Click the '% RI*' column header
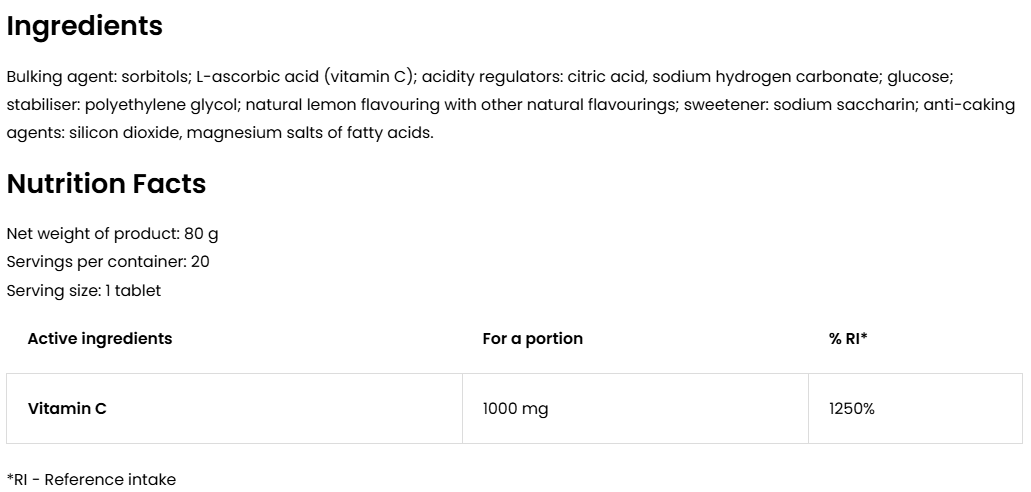1031x492 pixels. click(848, 338)
